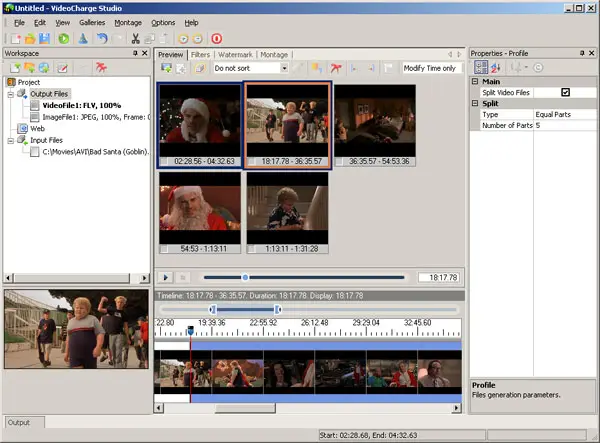Click the red Stop power icon
The image size is (600, 443).
tap(216, 38)
